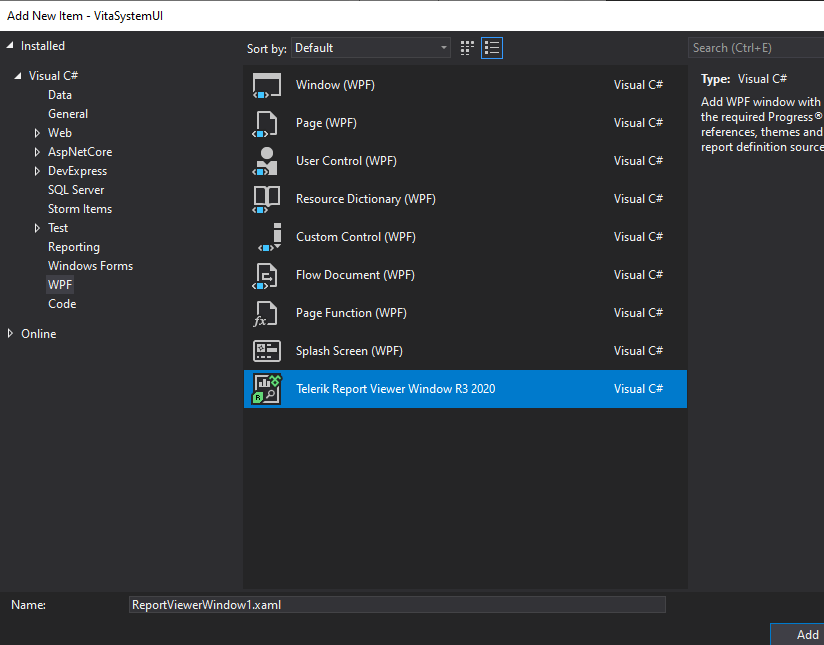Click the Telerik Report Viewer Window icon
This screenshot has width=824, height=645.
[x=266, y=389]
